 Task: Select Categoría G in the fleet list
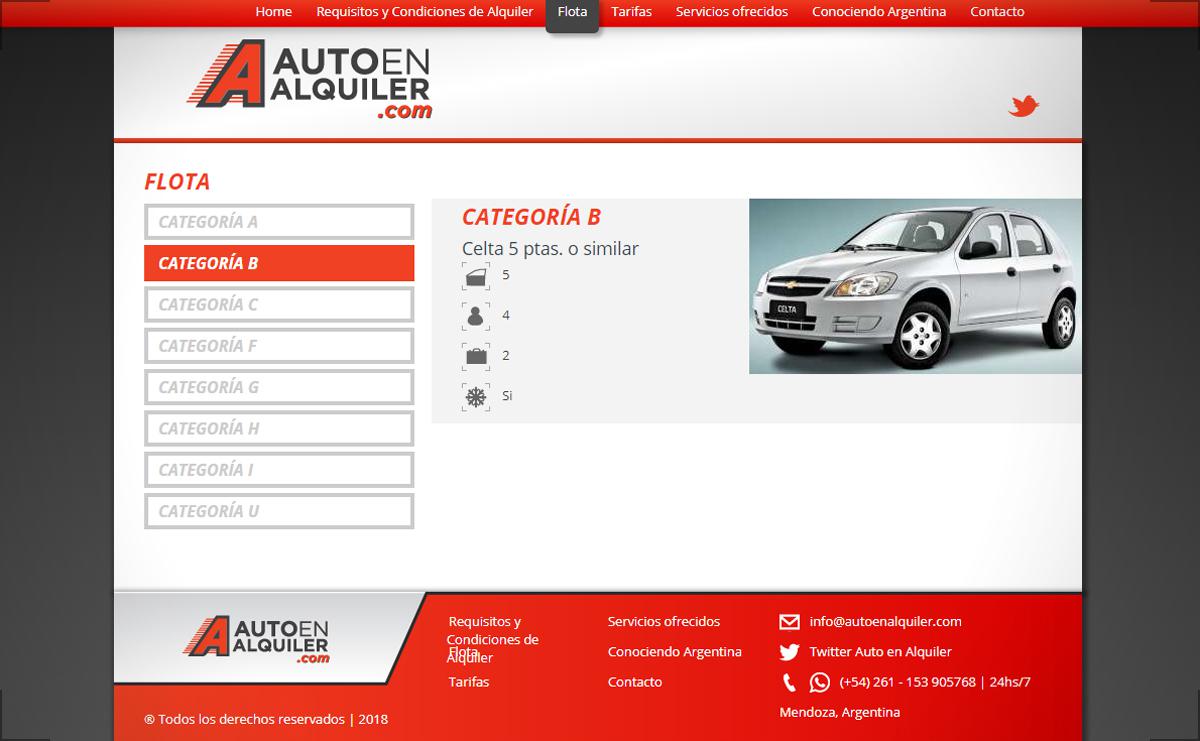(x=279, y=387)
